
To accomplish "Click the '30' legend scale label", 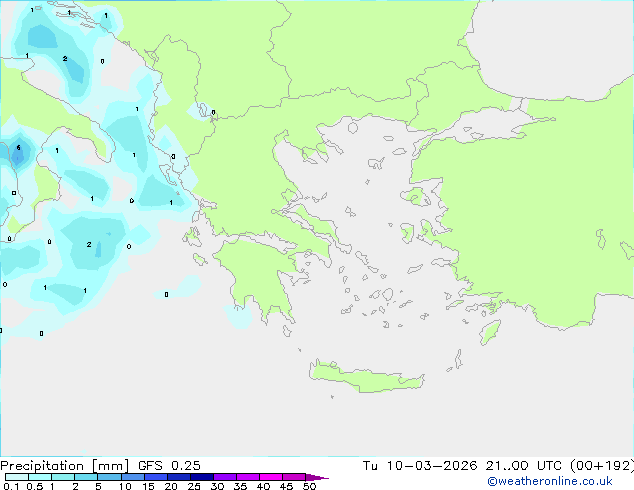I will 217,486.
